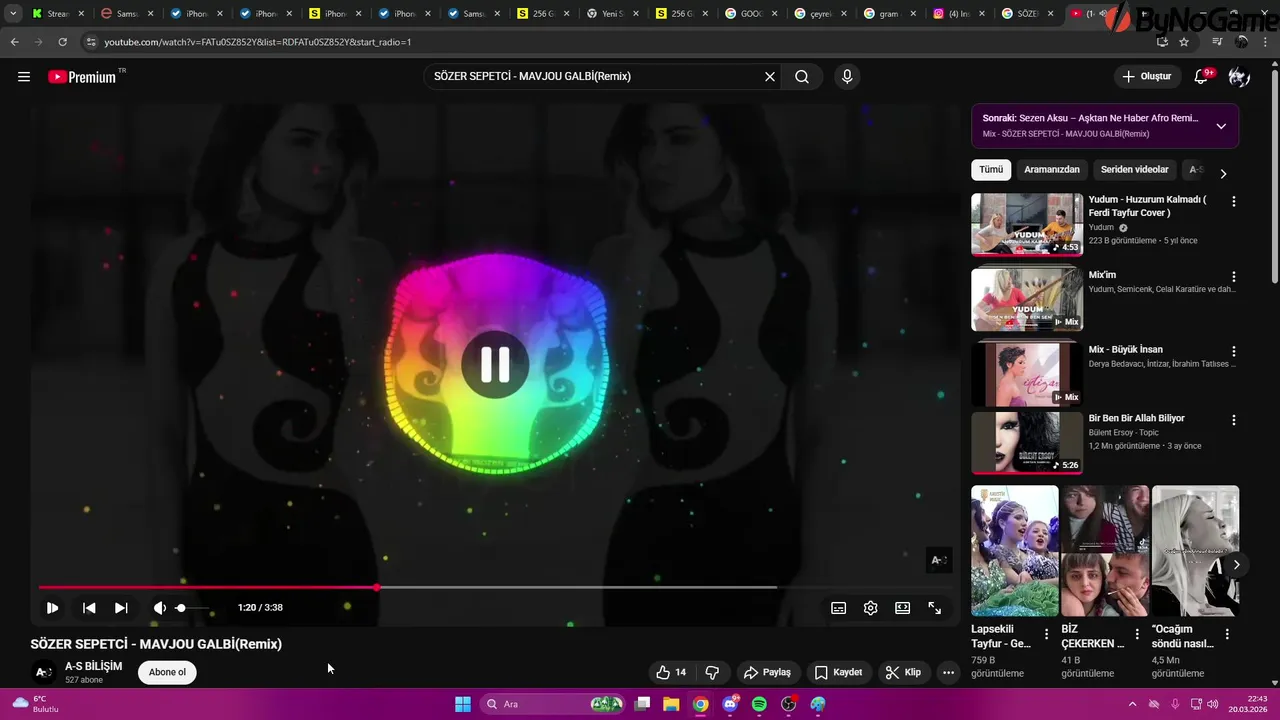Open the YouTube hamburger guide menu
1280x720 pixels.
(24, 77)
